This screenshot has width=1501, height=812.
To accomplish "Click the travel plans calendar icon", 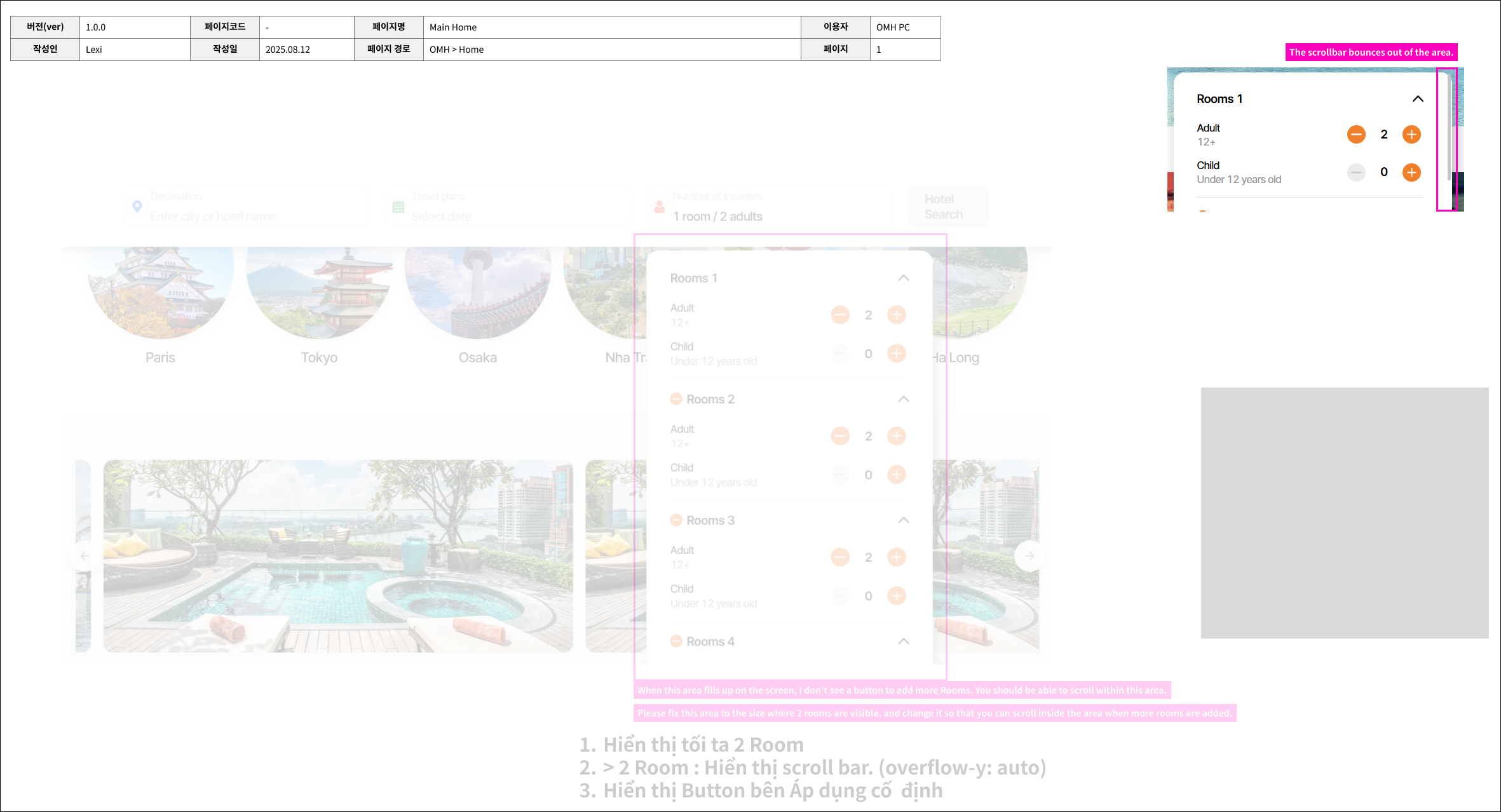I will [398, 206].
